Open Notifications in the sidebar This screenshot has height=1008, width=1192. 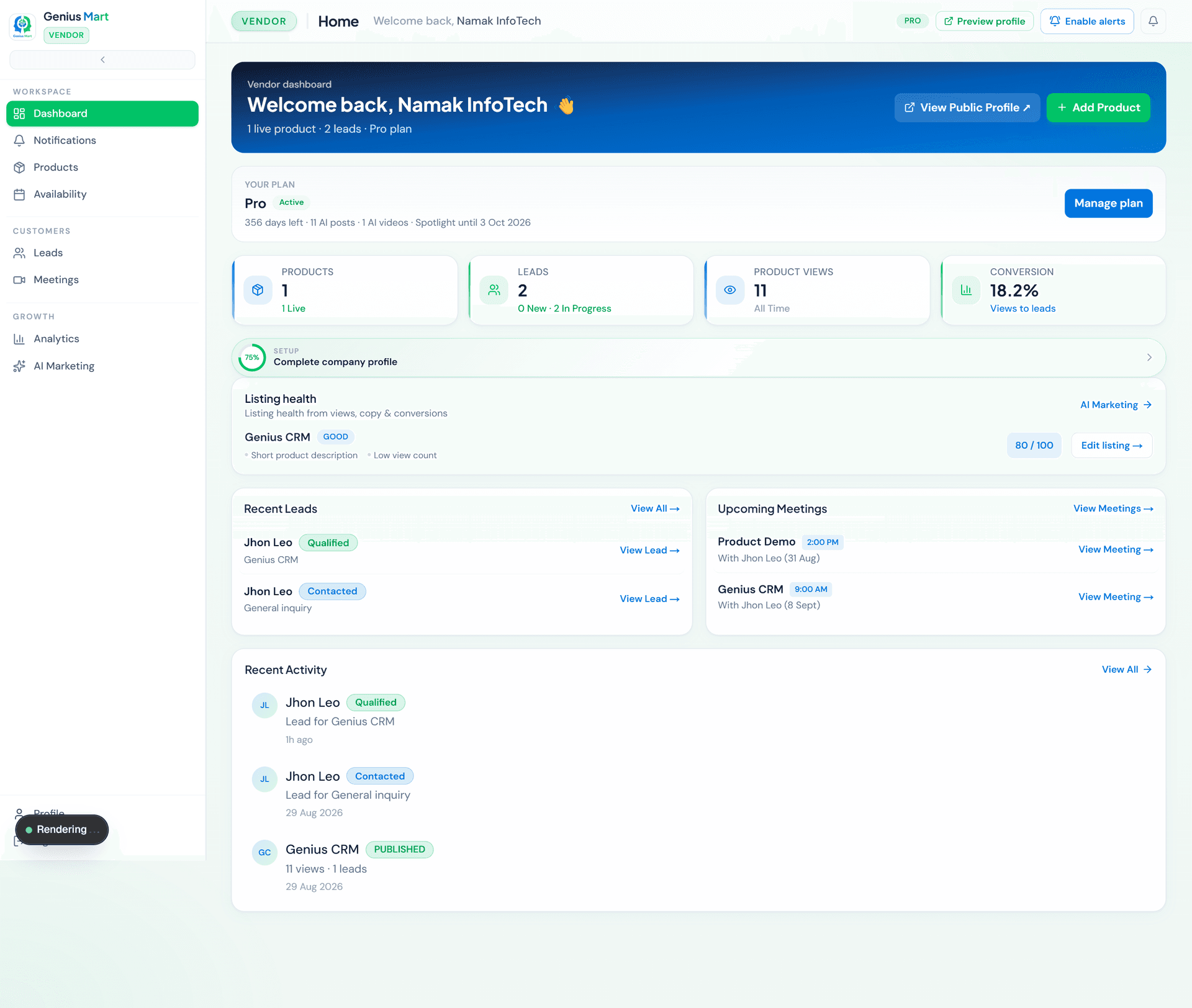pos(102,140)
